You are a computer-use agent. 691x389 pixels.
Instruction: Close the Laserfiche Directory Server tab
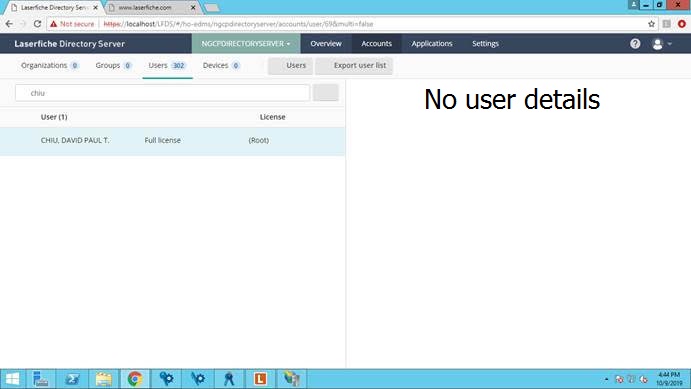coord(95,7)
